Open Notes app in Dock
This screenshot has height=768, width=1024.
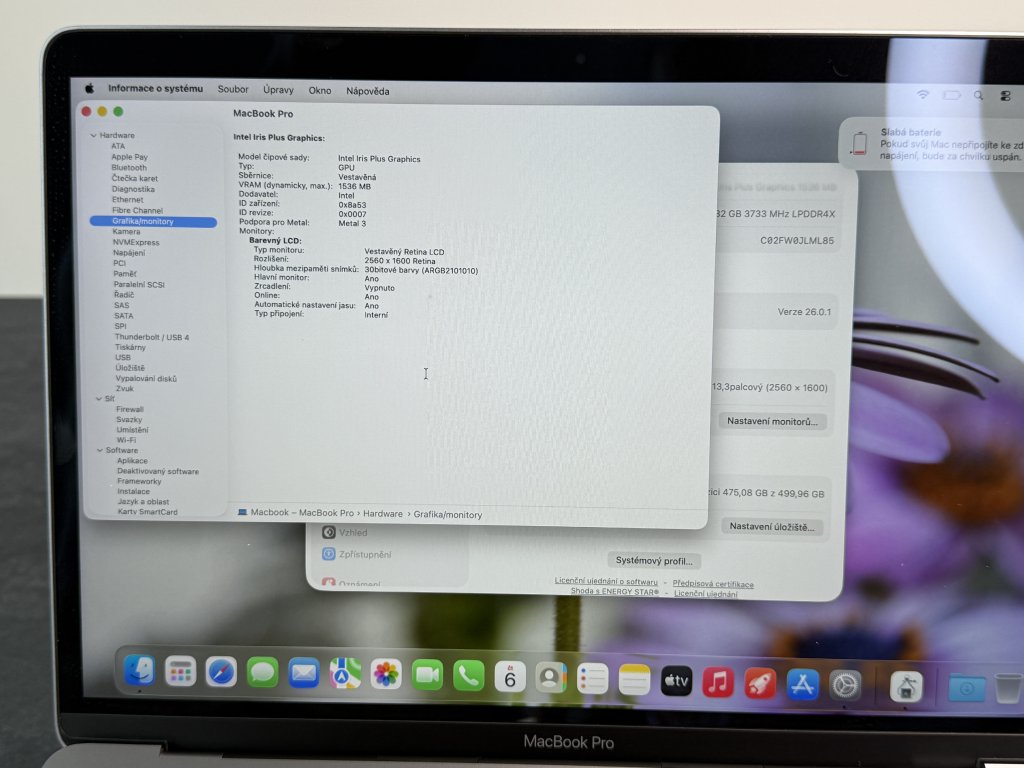pyautogui.click(x=635, y=680)
